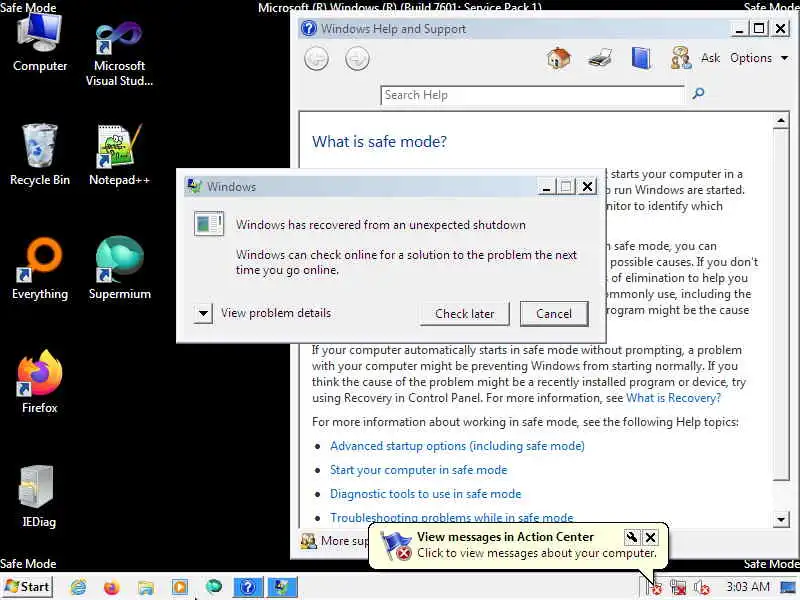Expand View problem details
This screenshot has height=600, width=800.
(203, 313)
